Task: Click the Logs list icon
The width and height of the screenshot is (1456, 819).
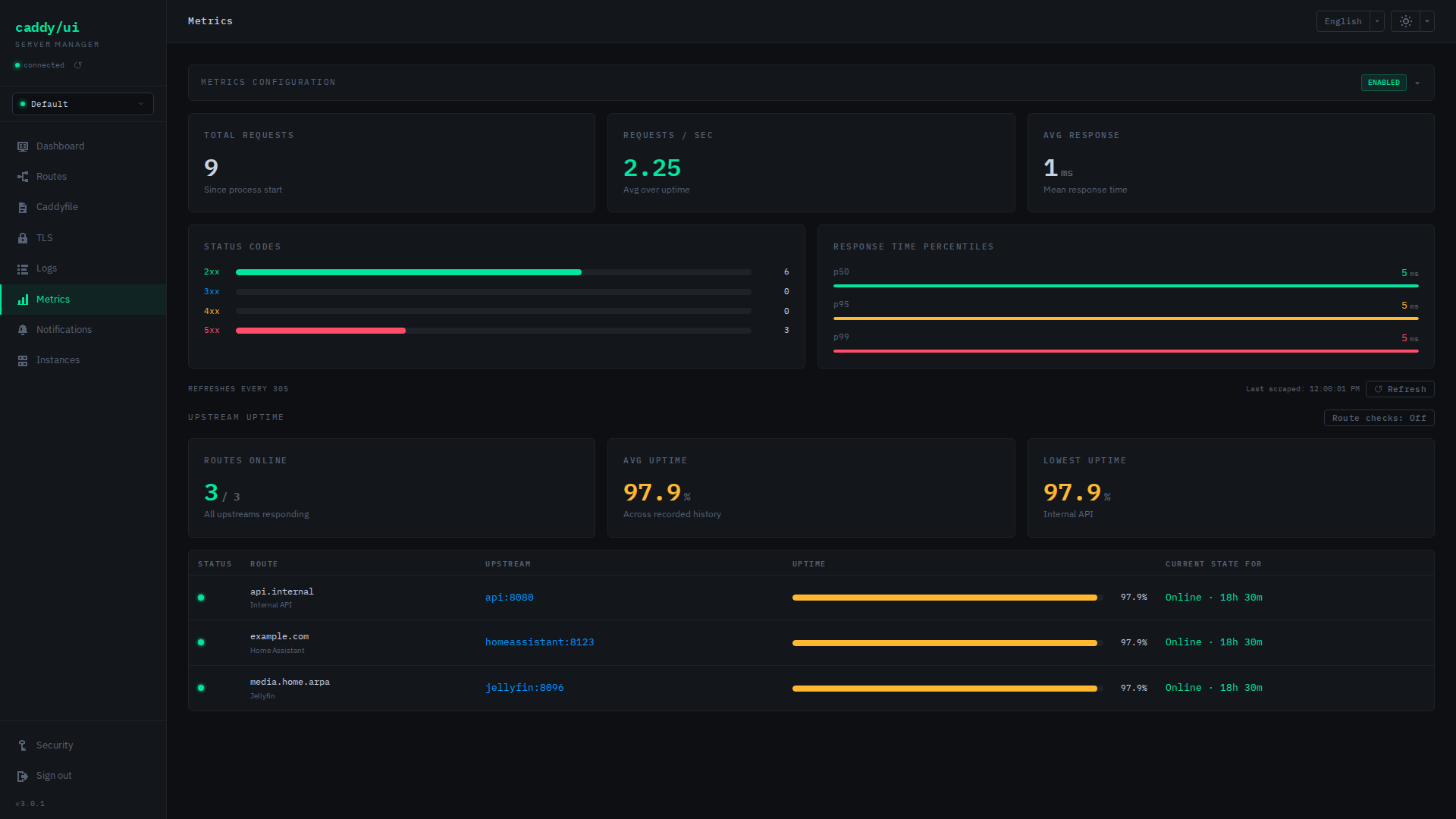Action: coord(23,268)
